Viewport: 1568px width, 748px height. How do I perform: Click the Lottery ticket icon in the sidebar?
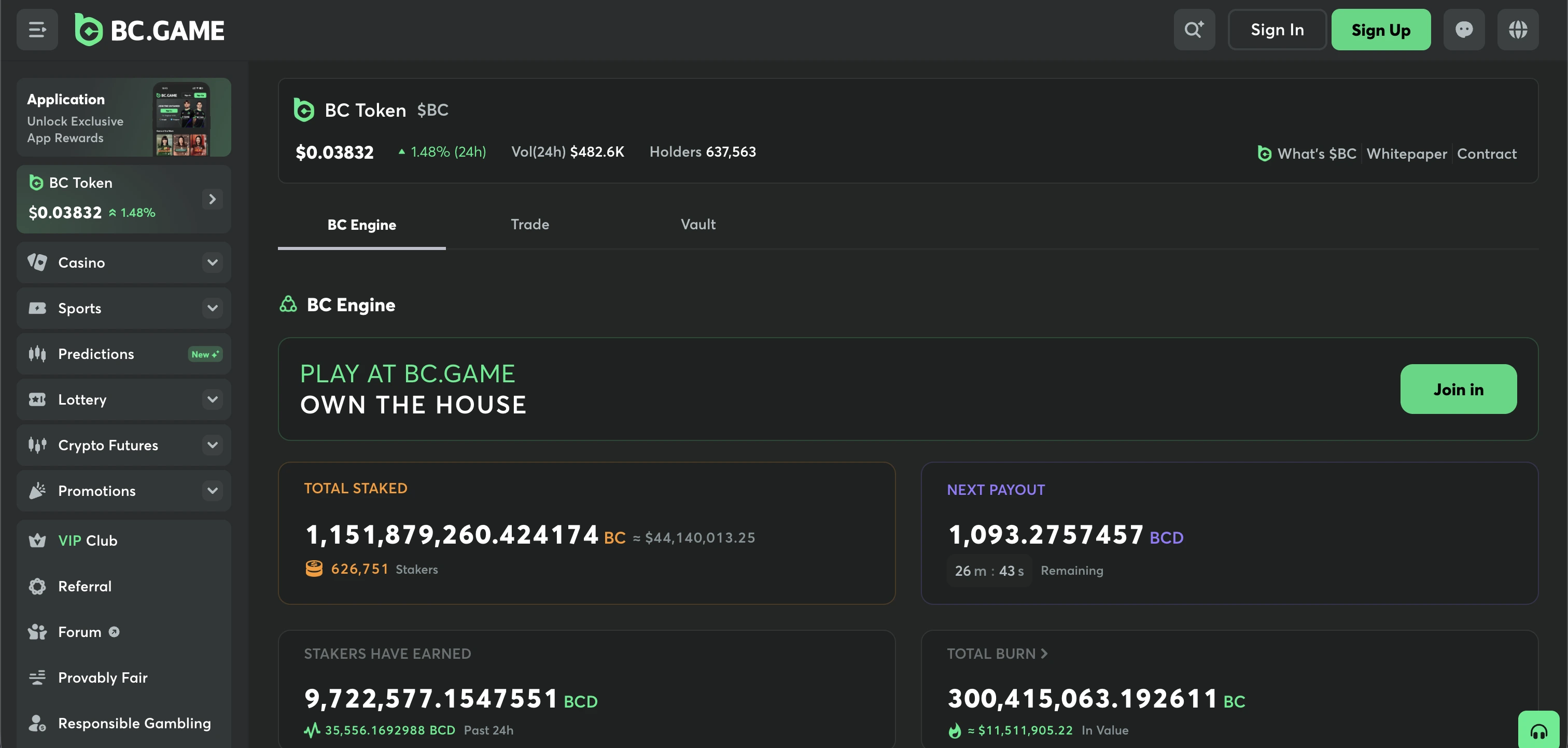[37, 399]
